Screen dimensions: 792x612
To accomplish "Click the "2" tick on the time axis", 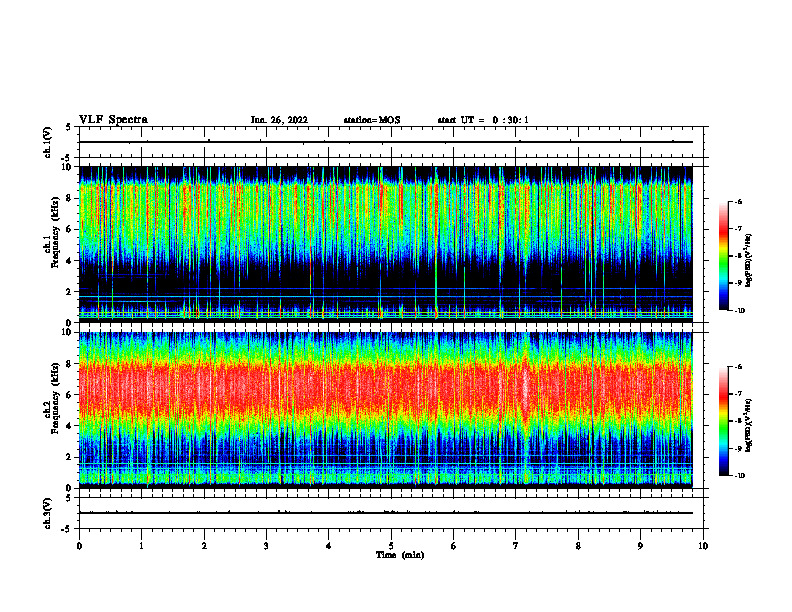I will [204, 546].
